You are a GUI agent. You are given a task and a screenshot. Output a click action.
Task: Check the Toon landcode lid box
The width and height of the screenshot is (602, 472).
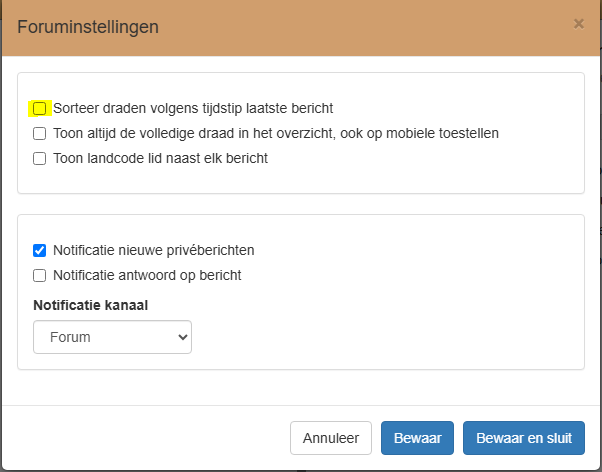coord(40,159)
